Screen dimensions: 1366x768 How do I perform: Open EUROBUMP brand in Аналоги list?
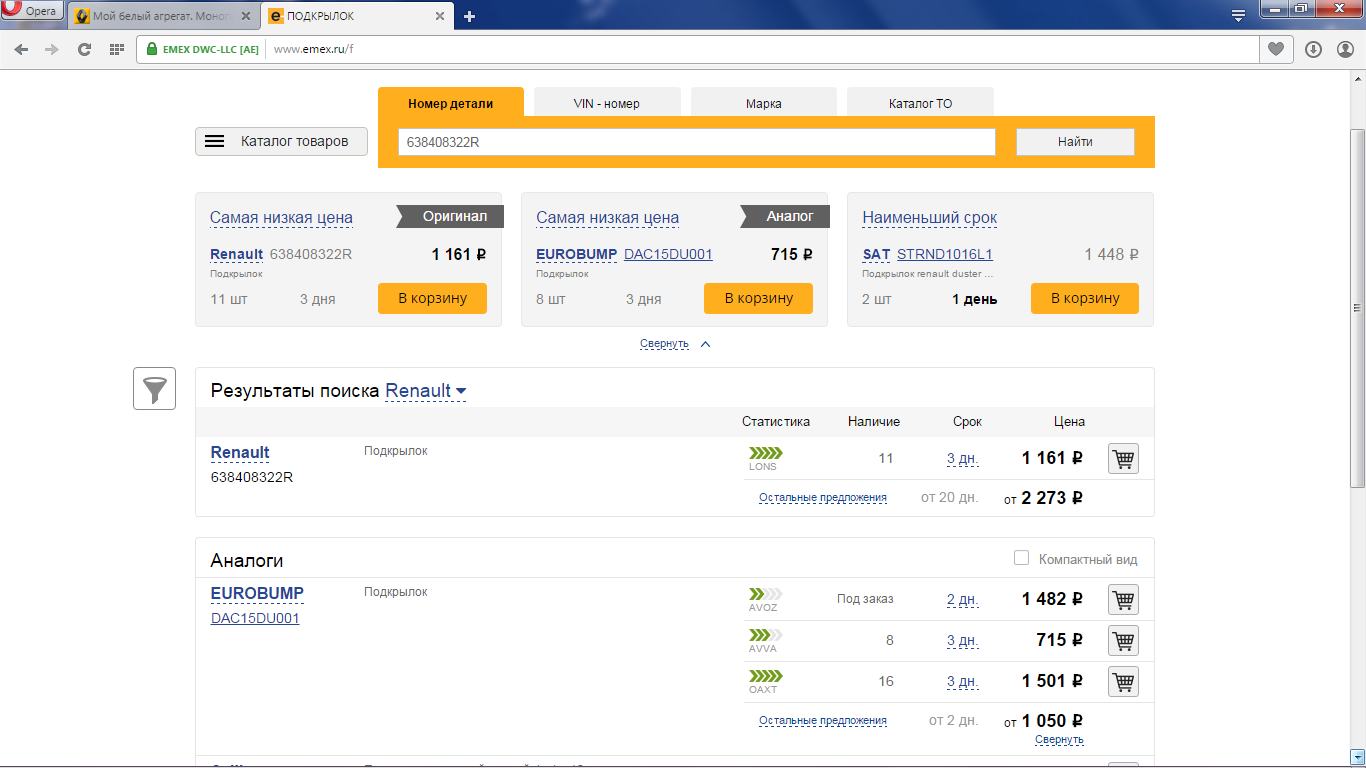(257, 594)
